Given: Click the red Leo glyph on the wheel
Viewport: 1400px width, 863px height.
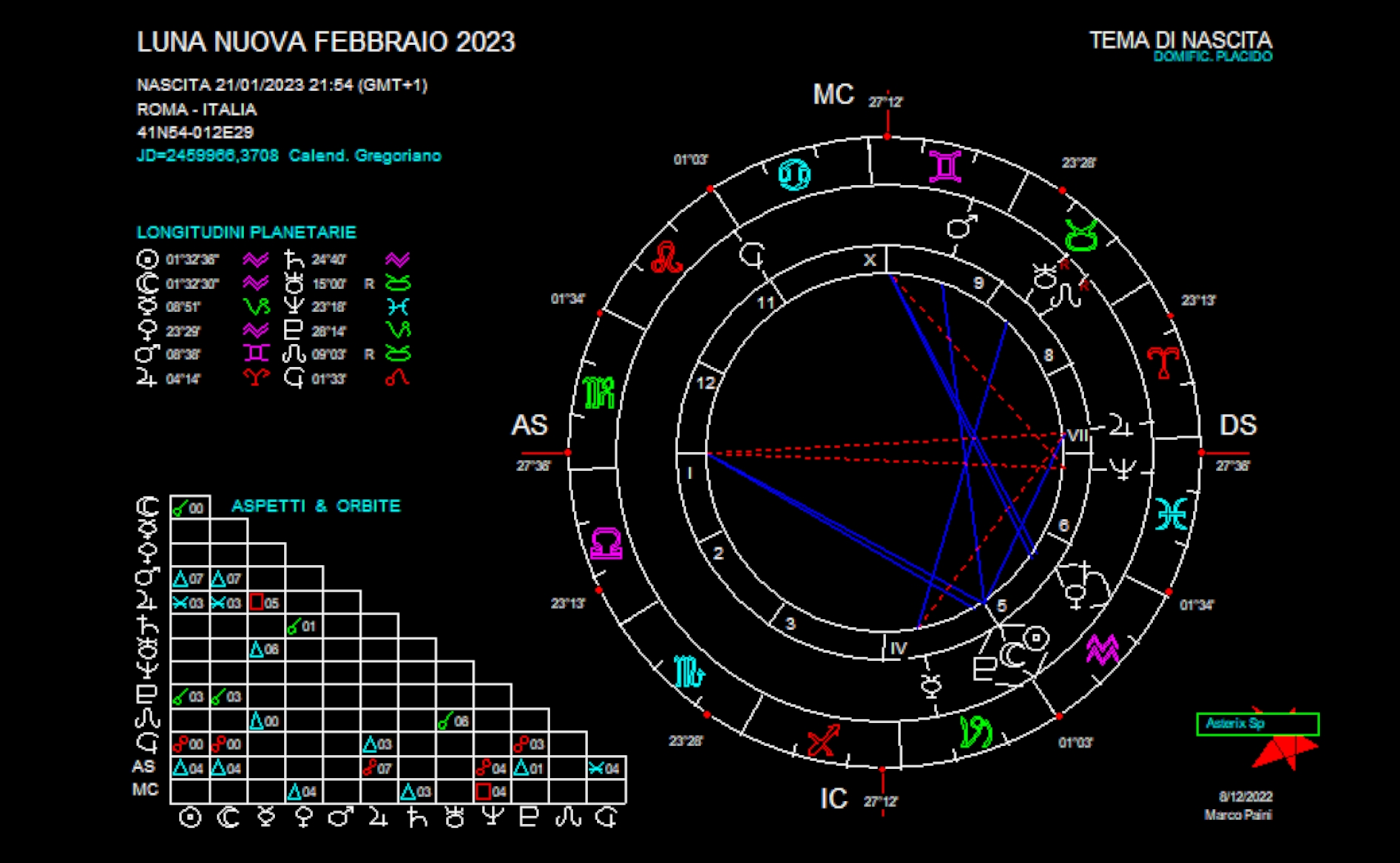Looking at the screenshot, I should coord(666,257).
